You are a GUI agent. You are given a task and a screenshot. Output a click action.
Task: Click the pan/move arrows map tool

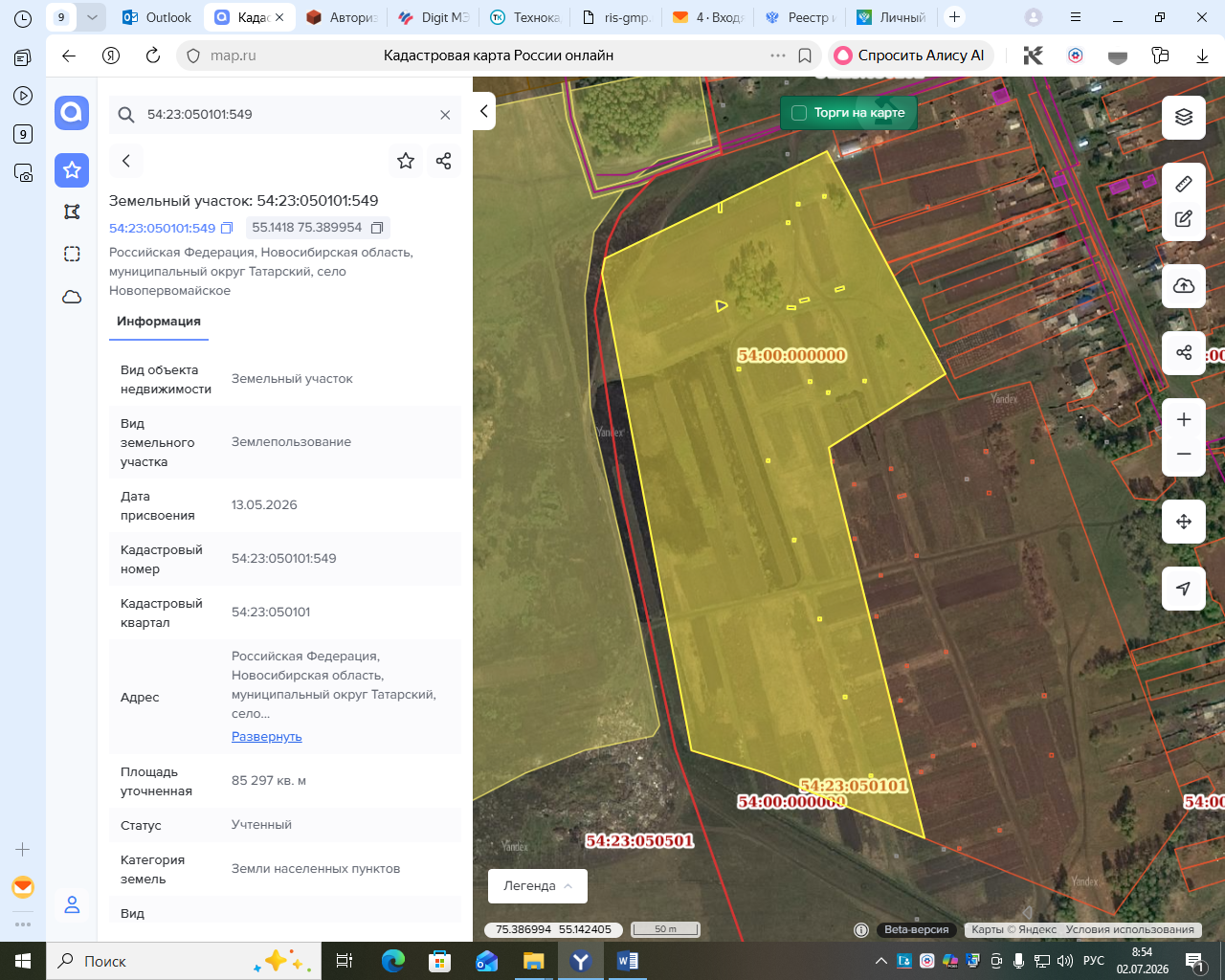1184,522
